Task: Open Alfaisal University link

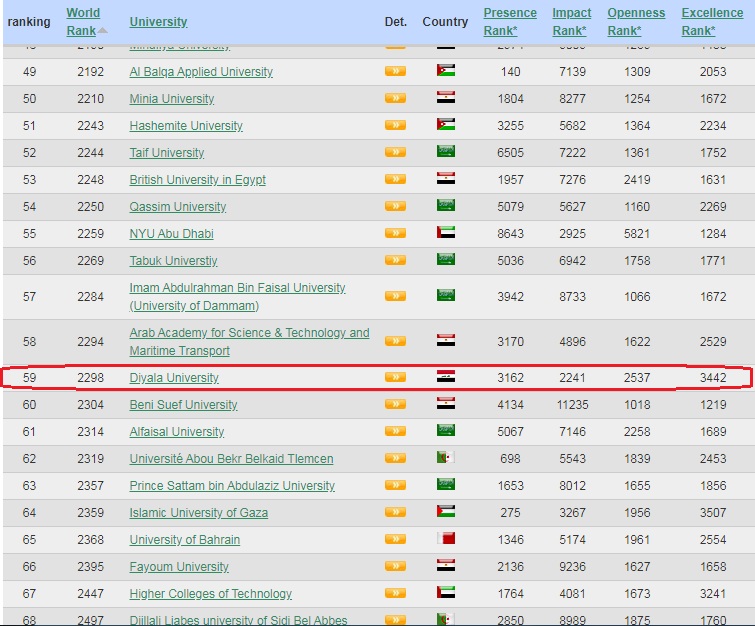Action: click(x=177, y=431)
